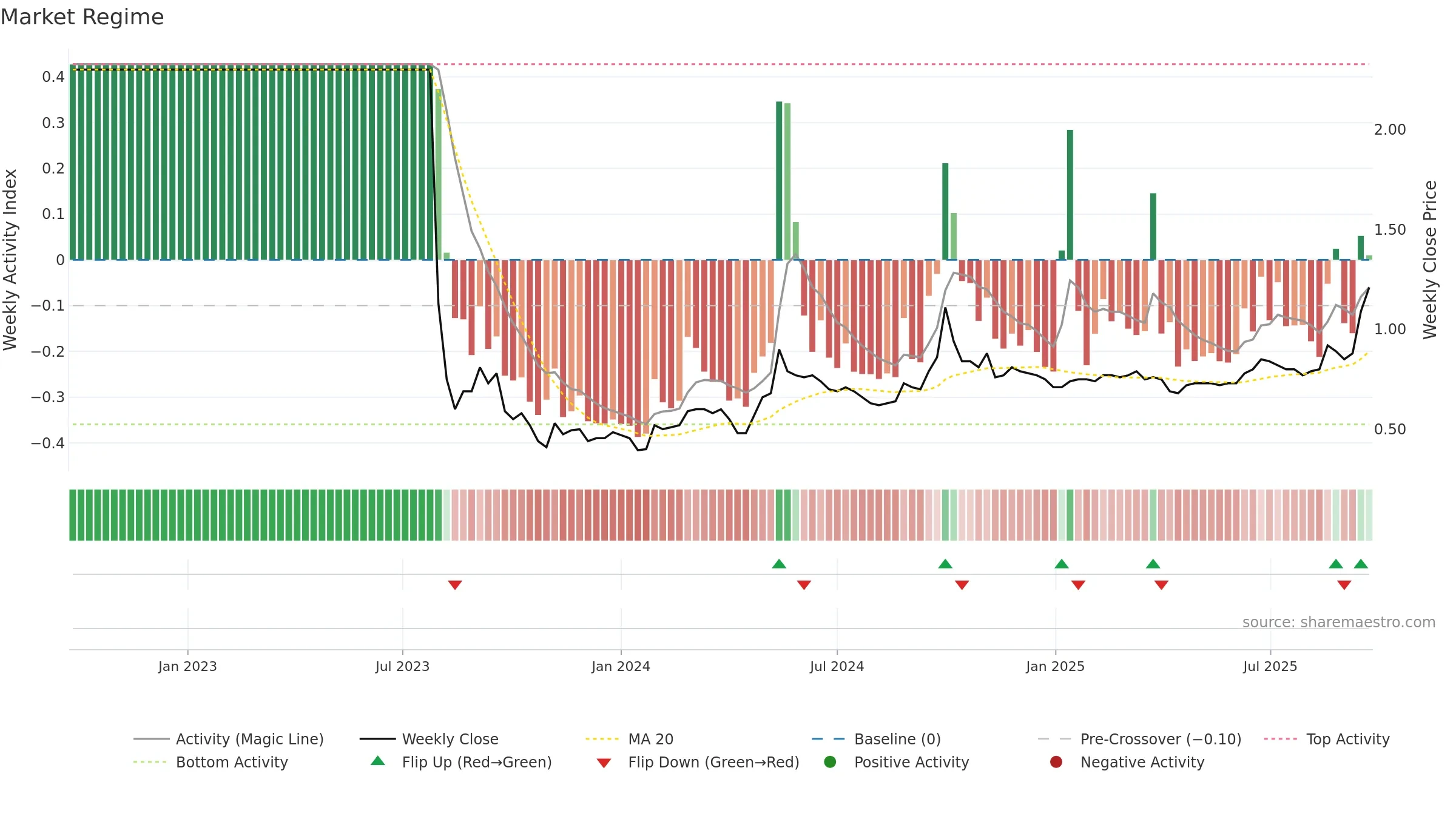Image resolution: width=1456 pixels, height=819 pixels.
Task: Click the Jul 2025 axis label
Action: pyautogui.click(x=1270, y=666)
